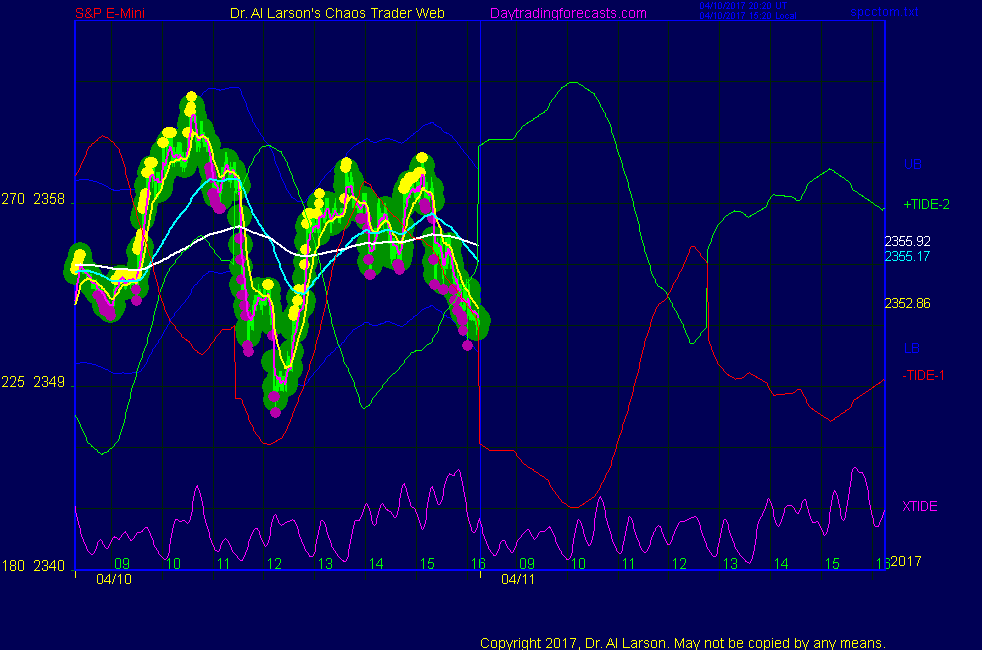
Task: Click 'Dr. Al Larson's Chaos Trader Web' heading
Action: (x=338, y=13)
